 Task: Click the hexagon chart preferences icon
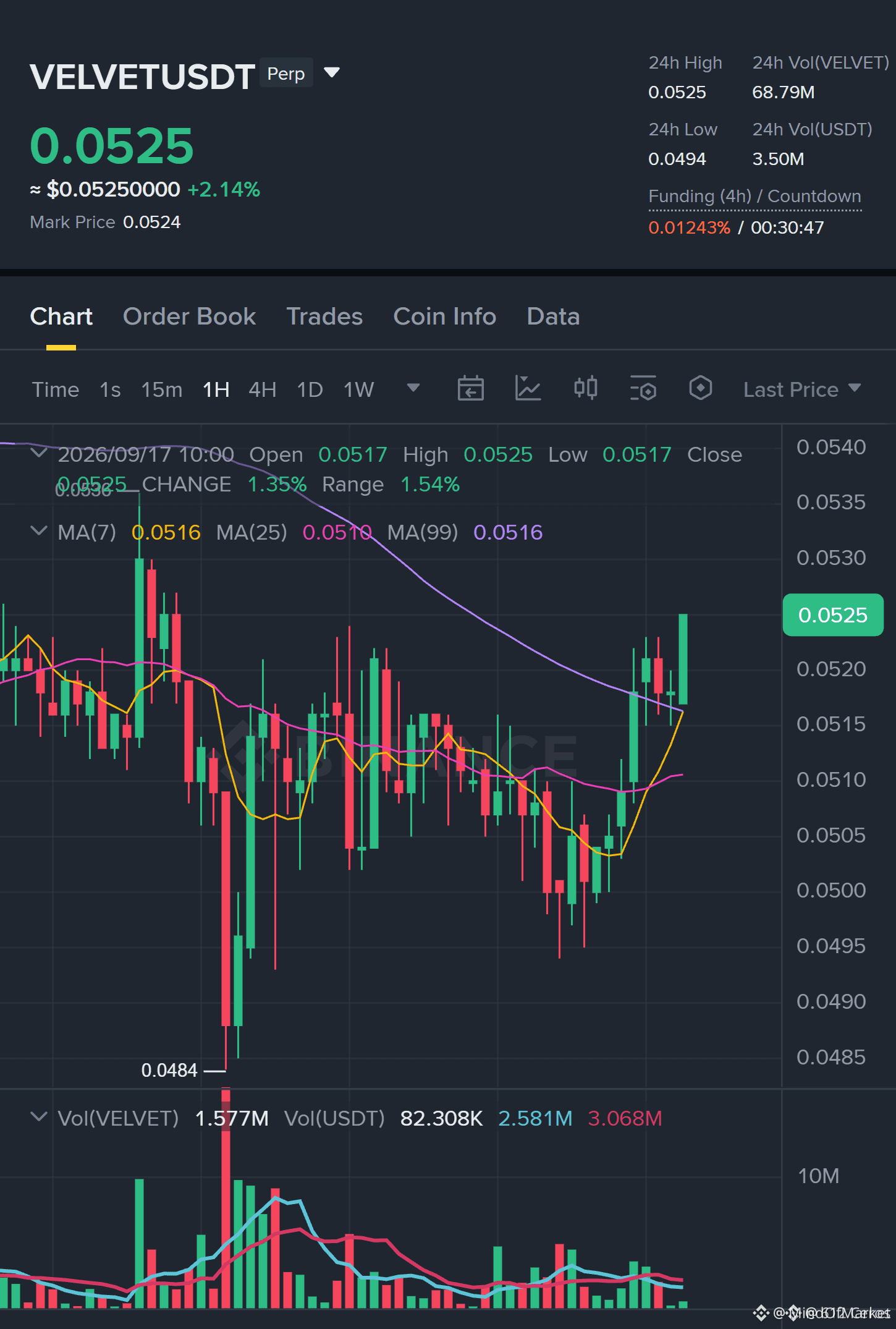pos(700,389)
